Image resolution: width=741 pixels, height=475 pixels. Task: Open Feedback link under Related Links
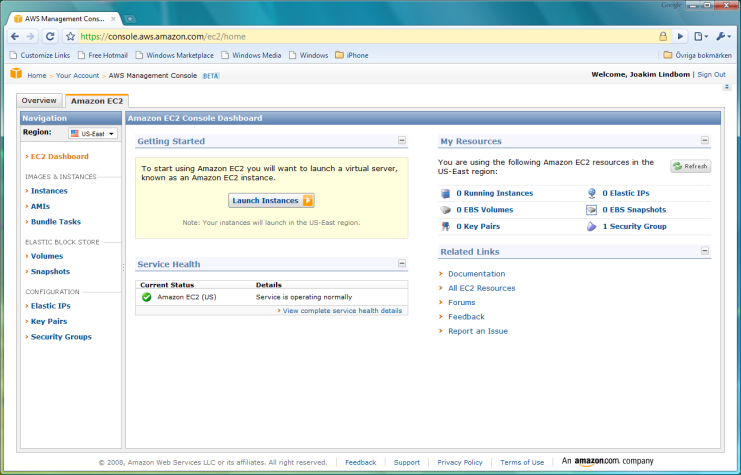pos(466,317)
